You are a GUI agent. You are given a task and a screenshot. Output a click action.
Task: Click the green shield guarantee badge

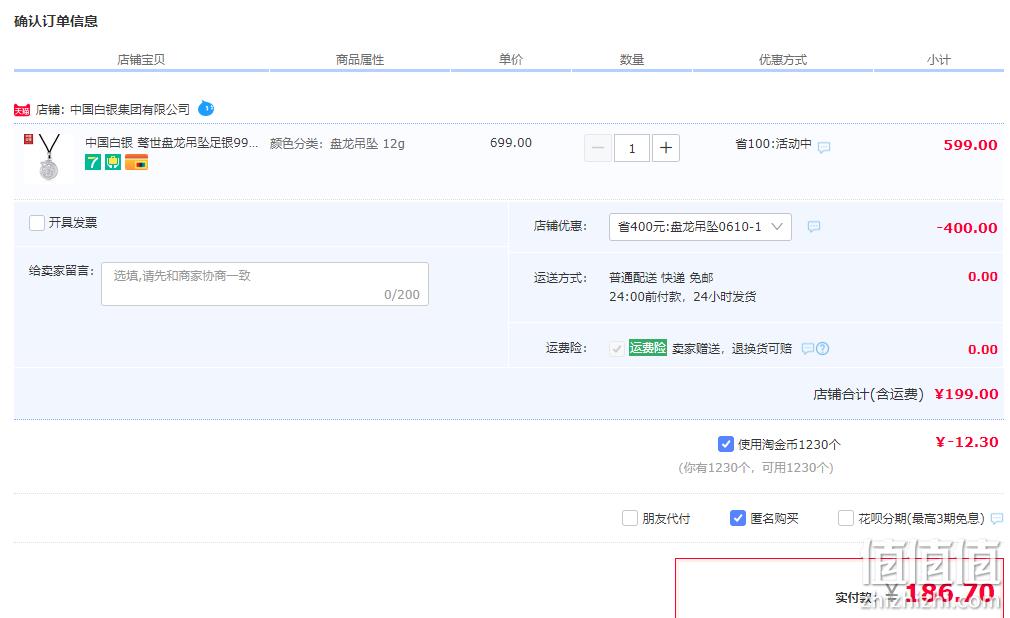click(x=113, y=162)
